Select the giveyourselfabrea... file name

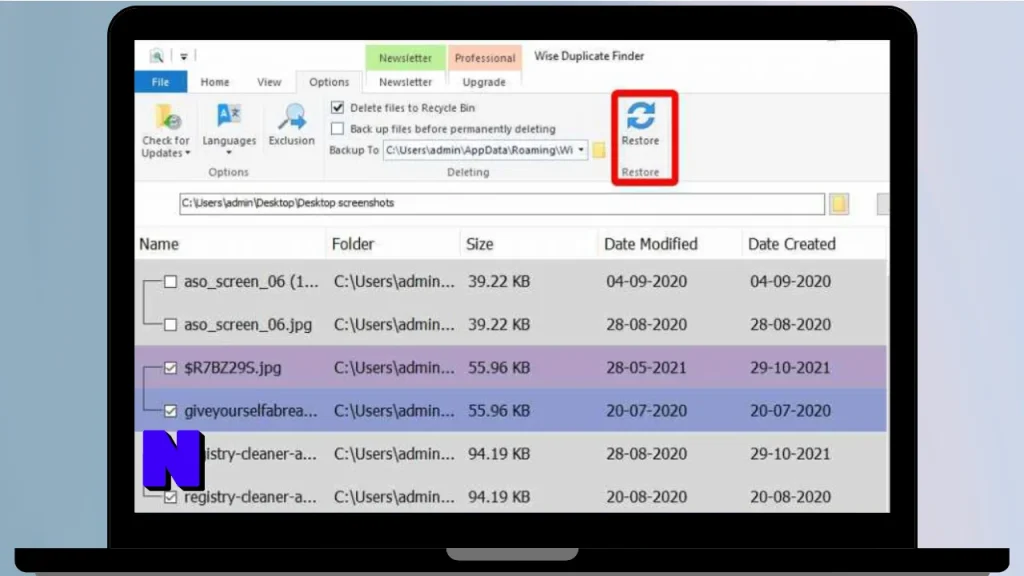coord(251,411)
